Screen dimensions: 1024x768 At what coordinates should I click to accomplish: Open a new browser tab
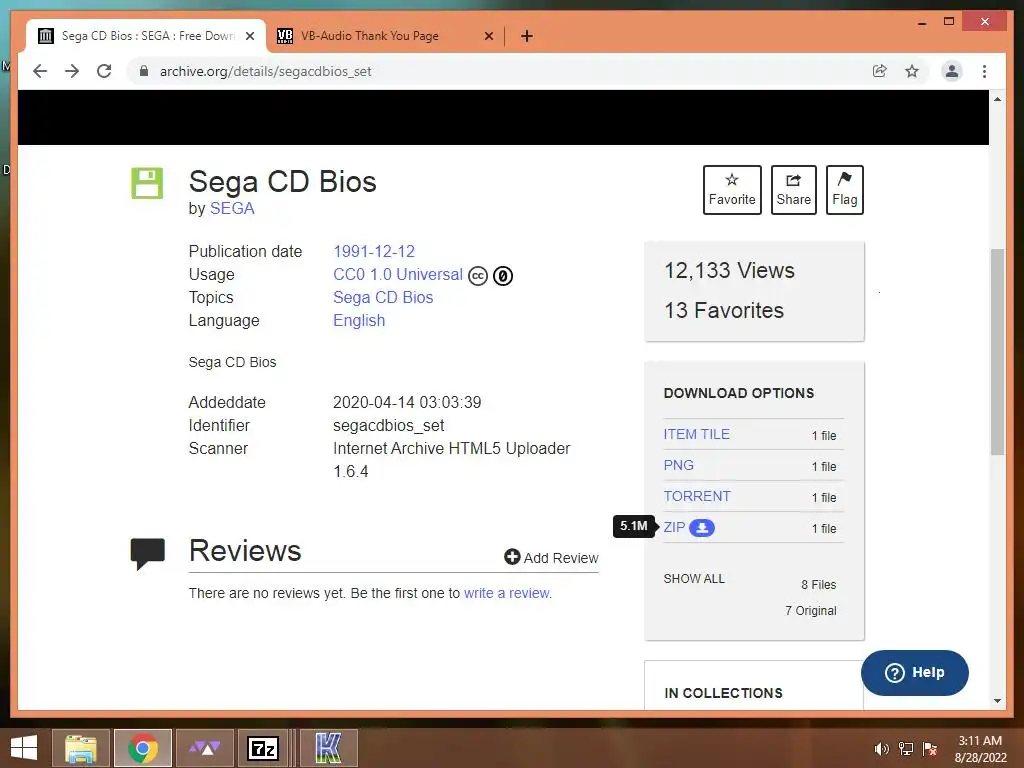[527, 36]
